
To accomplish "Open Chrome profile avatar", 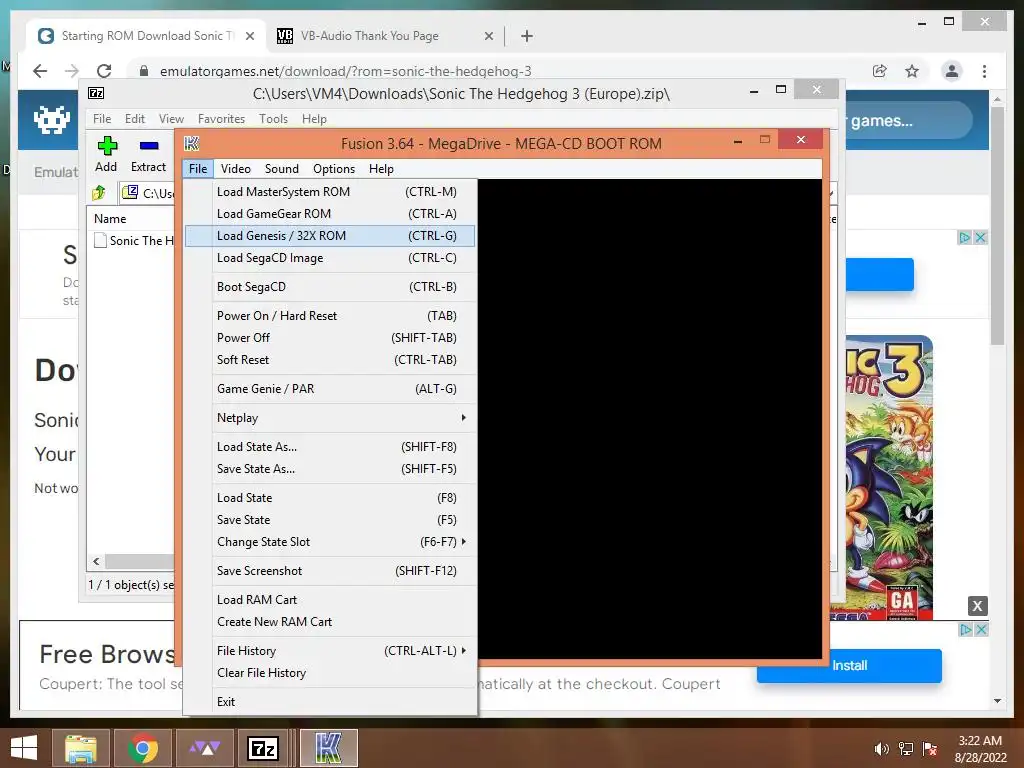I will (952, 71).
